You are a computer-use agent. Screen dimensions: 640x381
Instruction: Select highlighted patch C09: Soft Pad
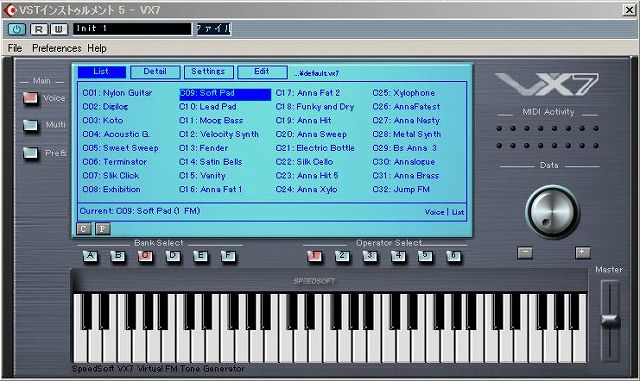click(225, 94)
